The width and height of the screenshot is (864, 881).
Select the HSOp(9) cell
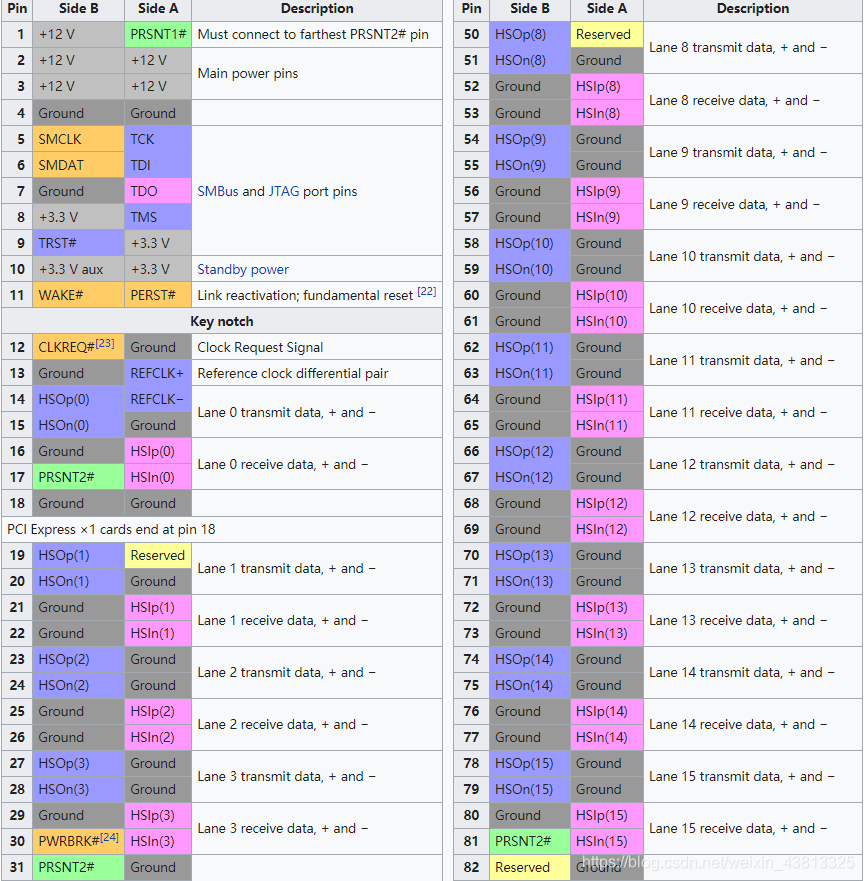[x=530, y=139]
